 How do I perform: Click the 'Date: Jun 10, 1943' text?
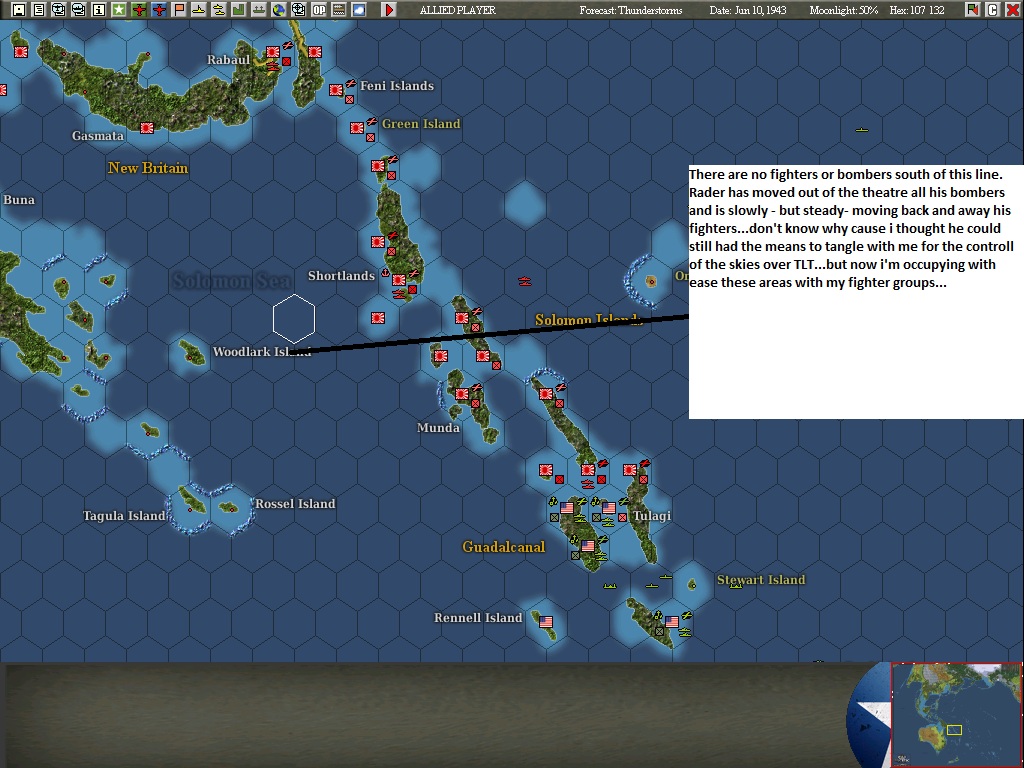[x=748, y=10]
